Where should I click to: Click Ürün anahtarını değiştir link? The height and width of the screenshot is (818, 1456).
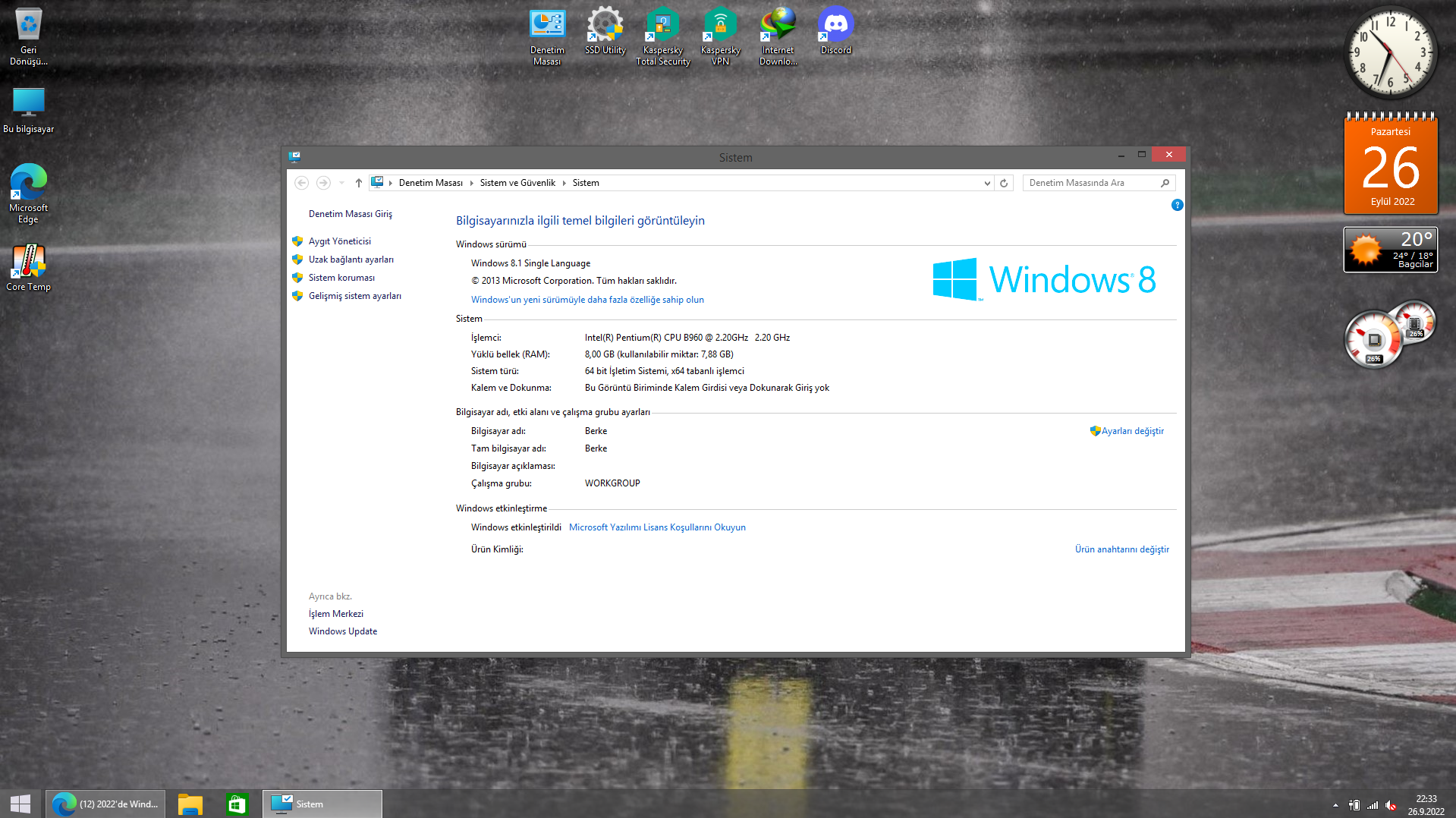click(1121, 549)
